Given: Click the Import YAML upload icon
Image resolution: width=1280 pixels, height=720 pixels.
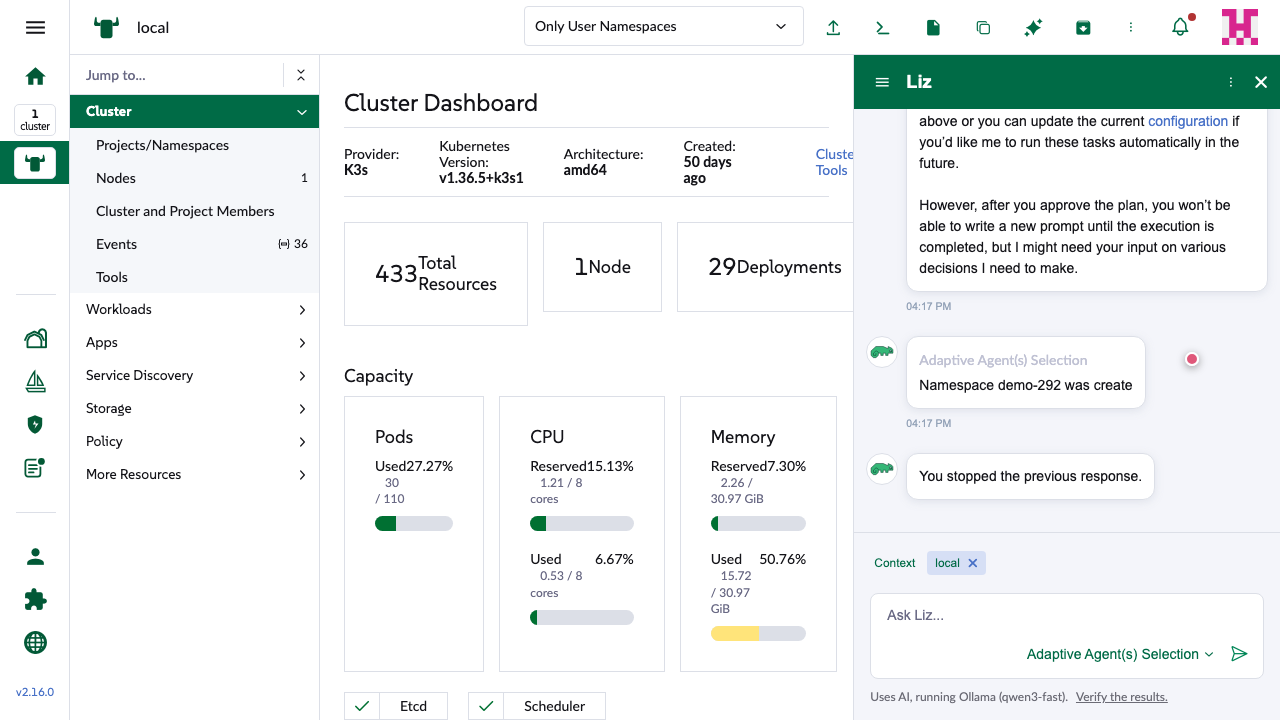Looking at the screenshot, I should coord(833,27).
